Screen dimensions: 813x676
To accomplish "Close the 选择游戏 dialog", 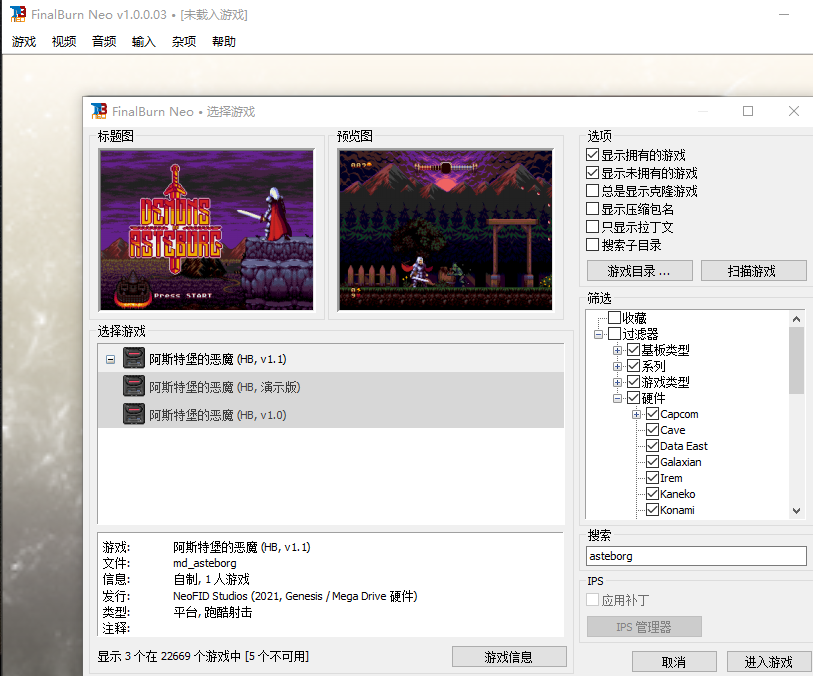I will (794, 111).
